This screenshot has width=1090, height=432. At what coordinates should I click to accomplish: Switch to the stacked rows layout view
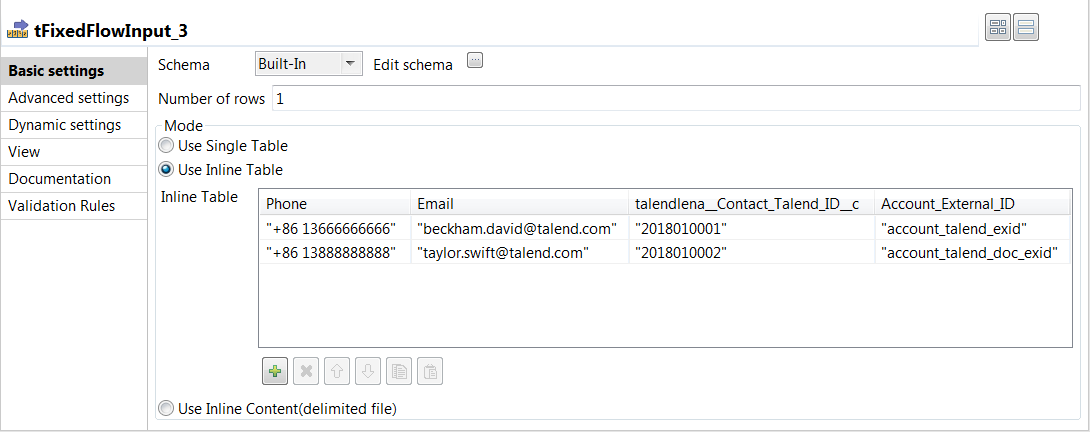(x=1026, y=27)
